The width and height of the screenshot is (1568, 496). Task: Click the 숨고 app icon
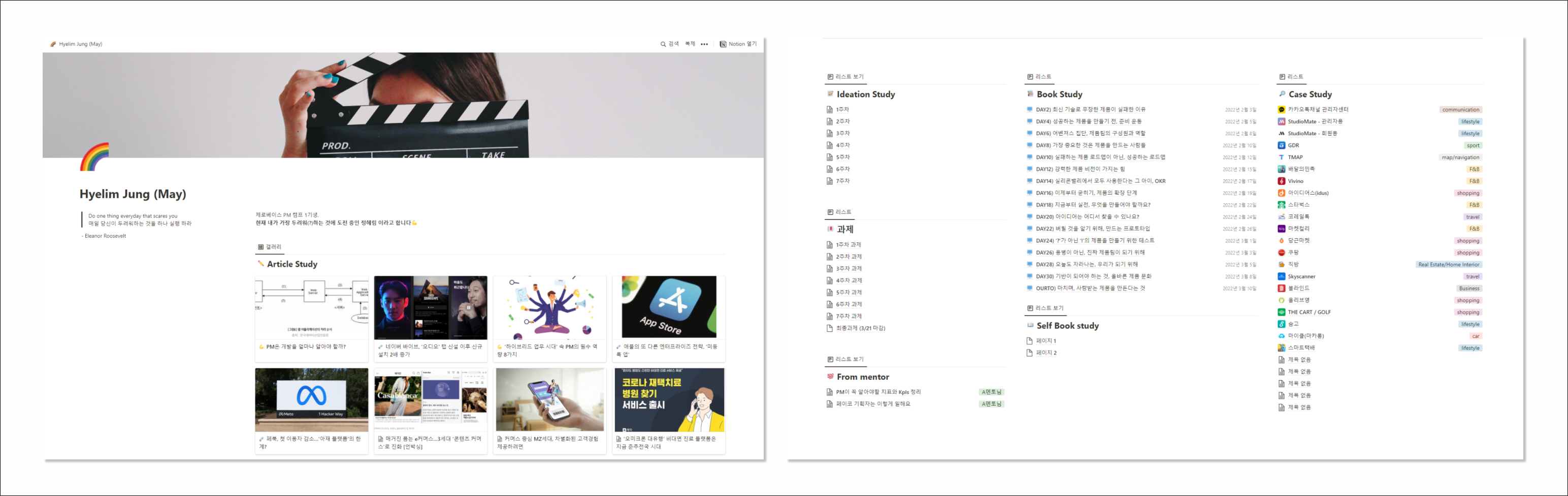tap(1281, 324)
